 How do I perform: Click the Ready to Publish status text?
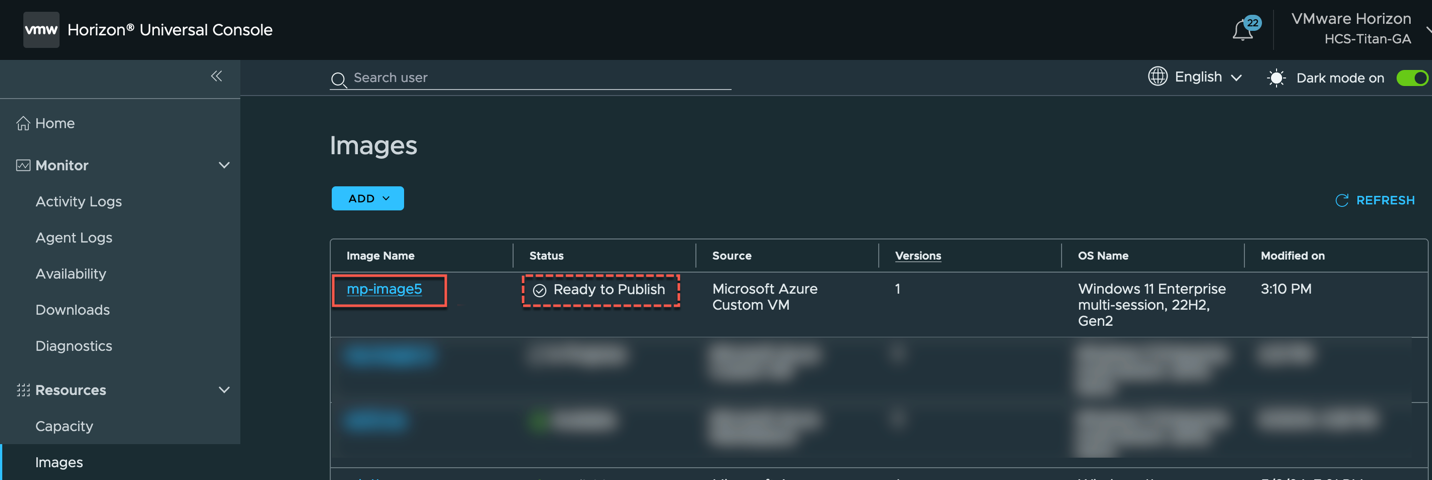(609, 289)
